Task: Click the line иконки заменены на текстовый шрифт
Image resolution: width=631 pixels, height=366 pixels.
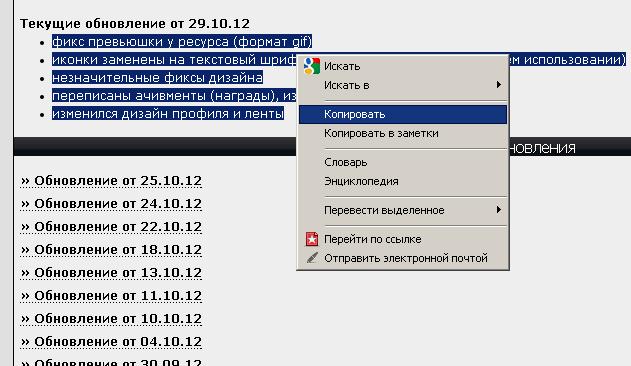Action: (174, 60)
